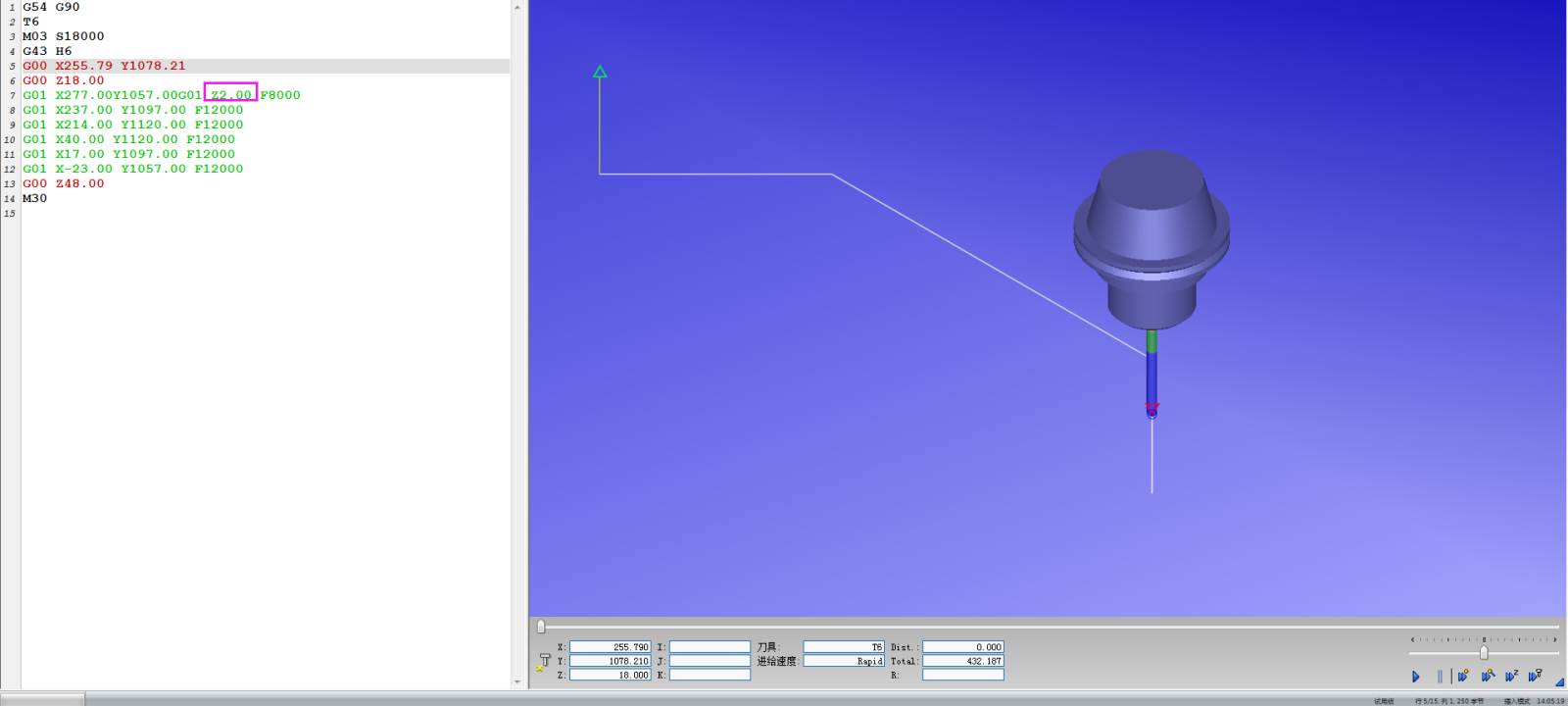Click fast-forward to next rapid move icon
This screenshot has width=1568, height=706.
[x=1488, y=676]
